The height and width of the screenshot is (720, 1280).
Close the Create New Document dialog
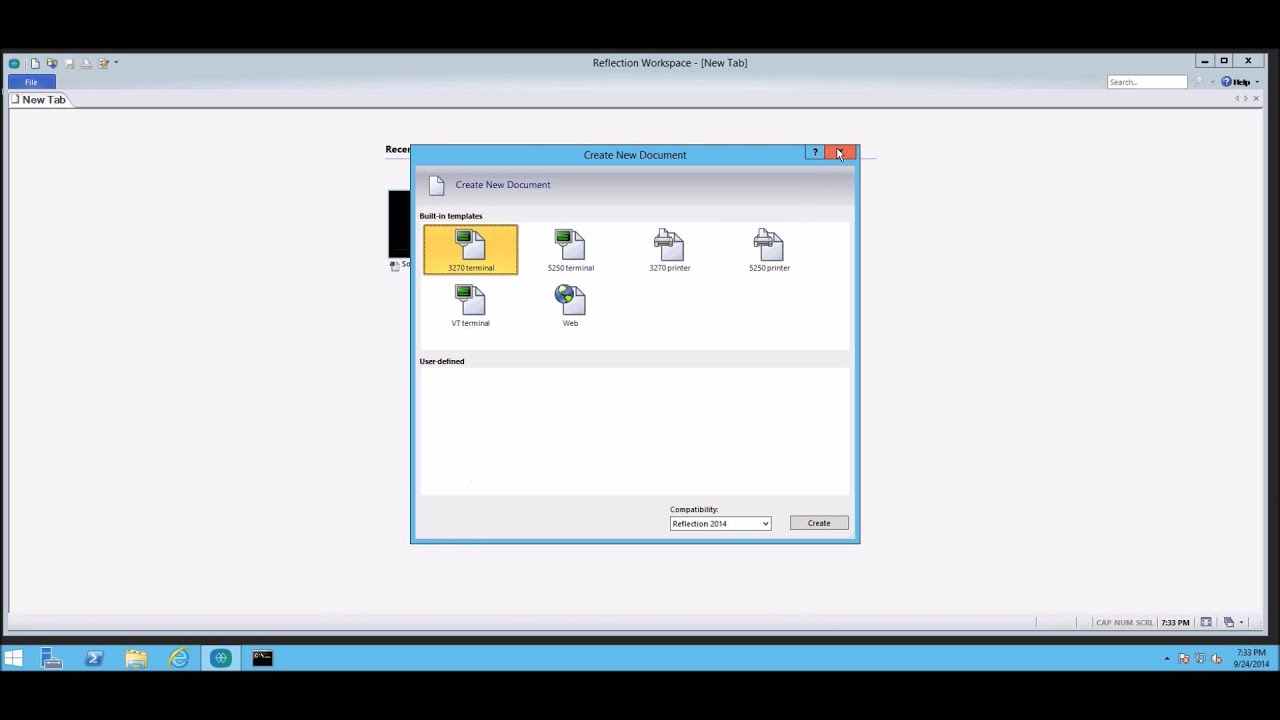coord(841,153)
